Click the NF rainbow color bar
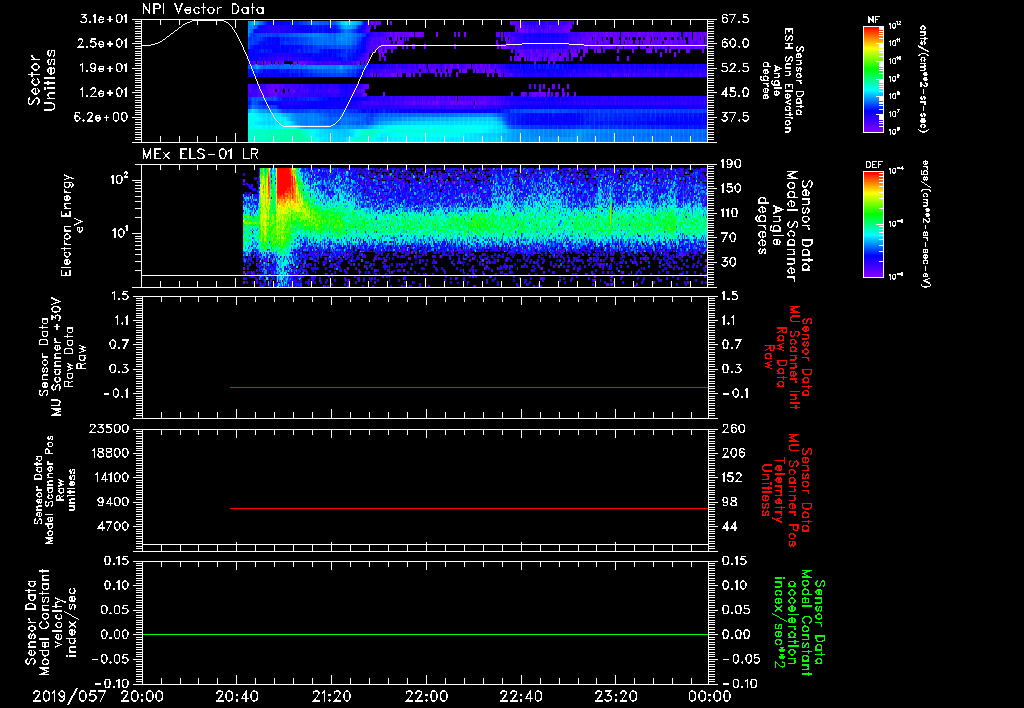Viewport: 1024px width, 708px height. click(873, 78)
